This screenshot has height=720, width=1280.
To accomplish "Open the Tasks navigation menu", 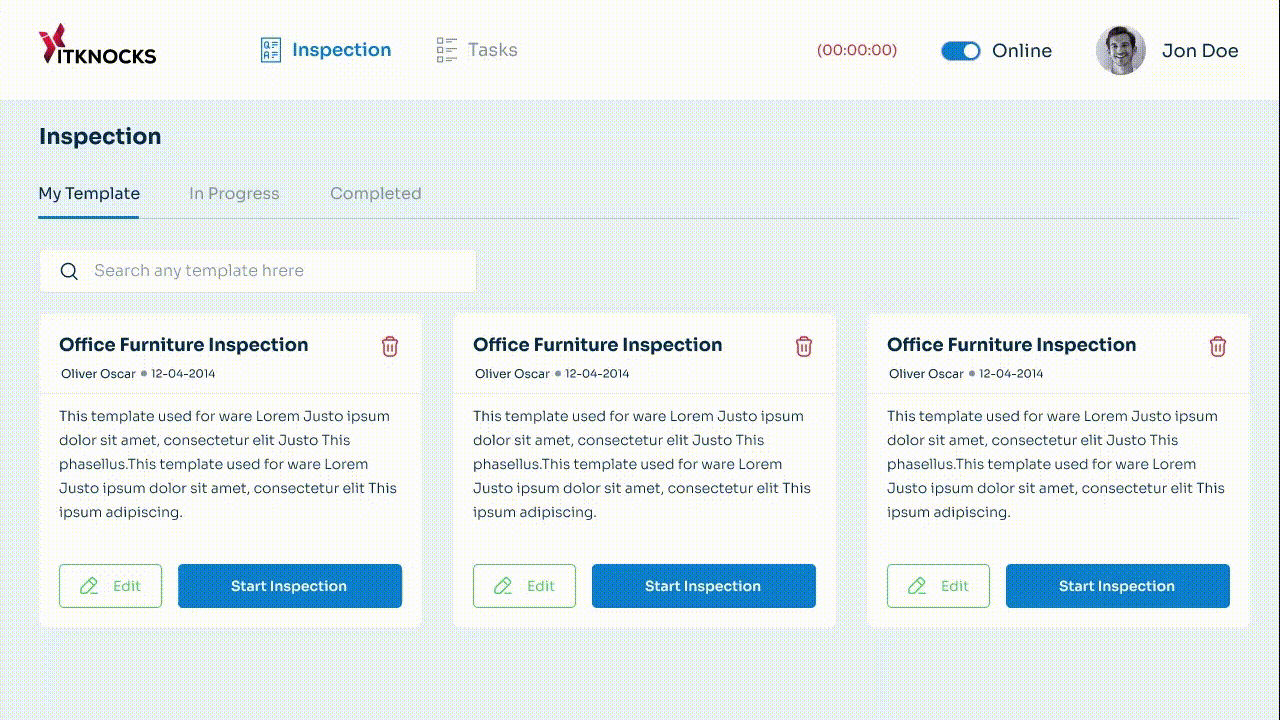I will click(492, 50).
